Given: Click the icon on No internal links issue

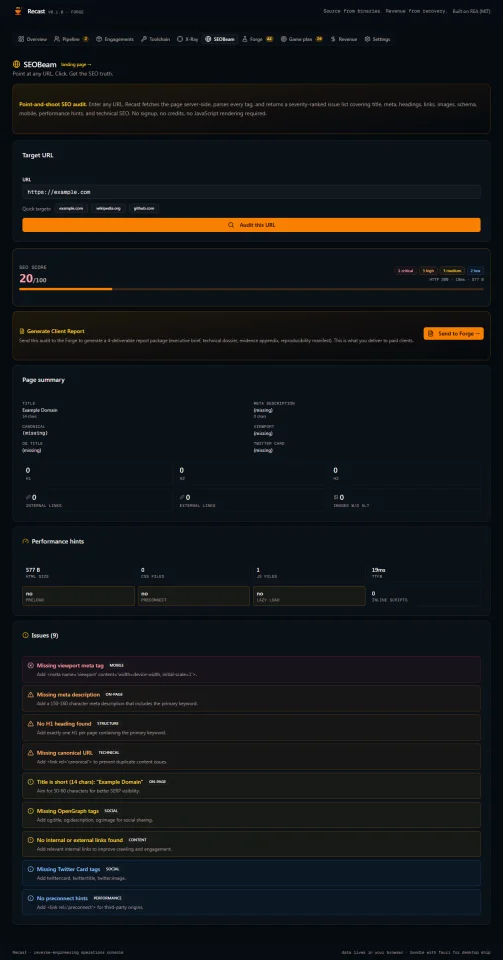Looking at the screenshot, I should (31, 840).
